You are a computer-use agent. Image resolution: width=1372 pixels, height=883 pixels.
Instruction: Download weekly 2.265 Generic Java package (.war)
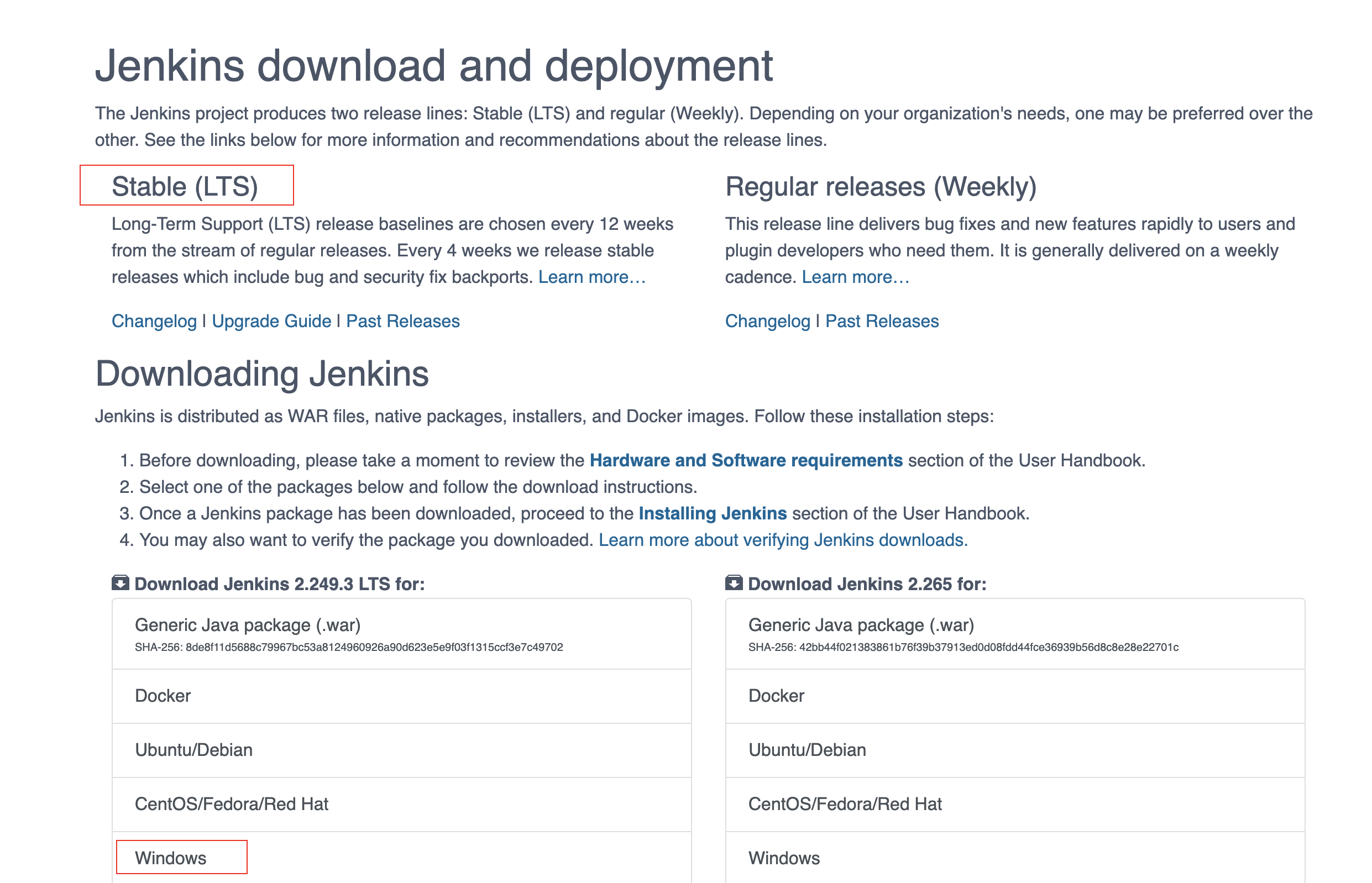[1015, 634]
